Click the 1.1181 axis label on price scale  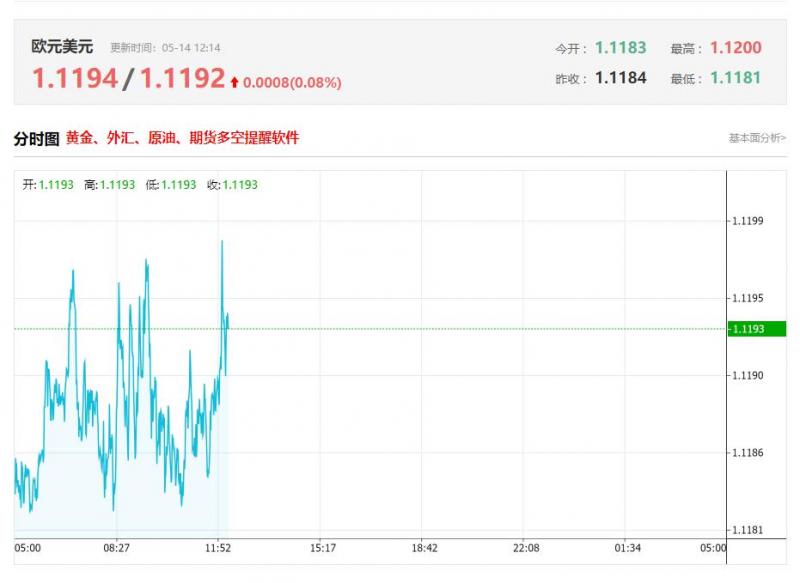coord(747,530)
